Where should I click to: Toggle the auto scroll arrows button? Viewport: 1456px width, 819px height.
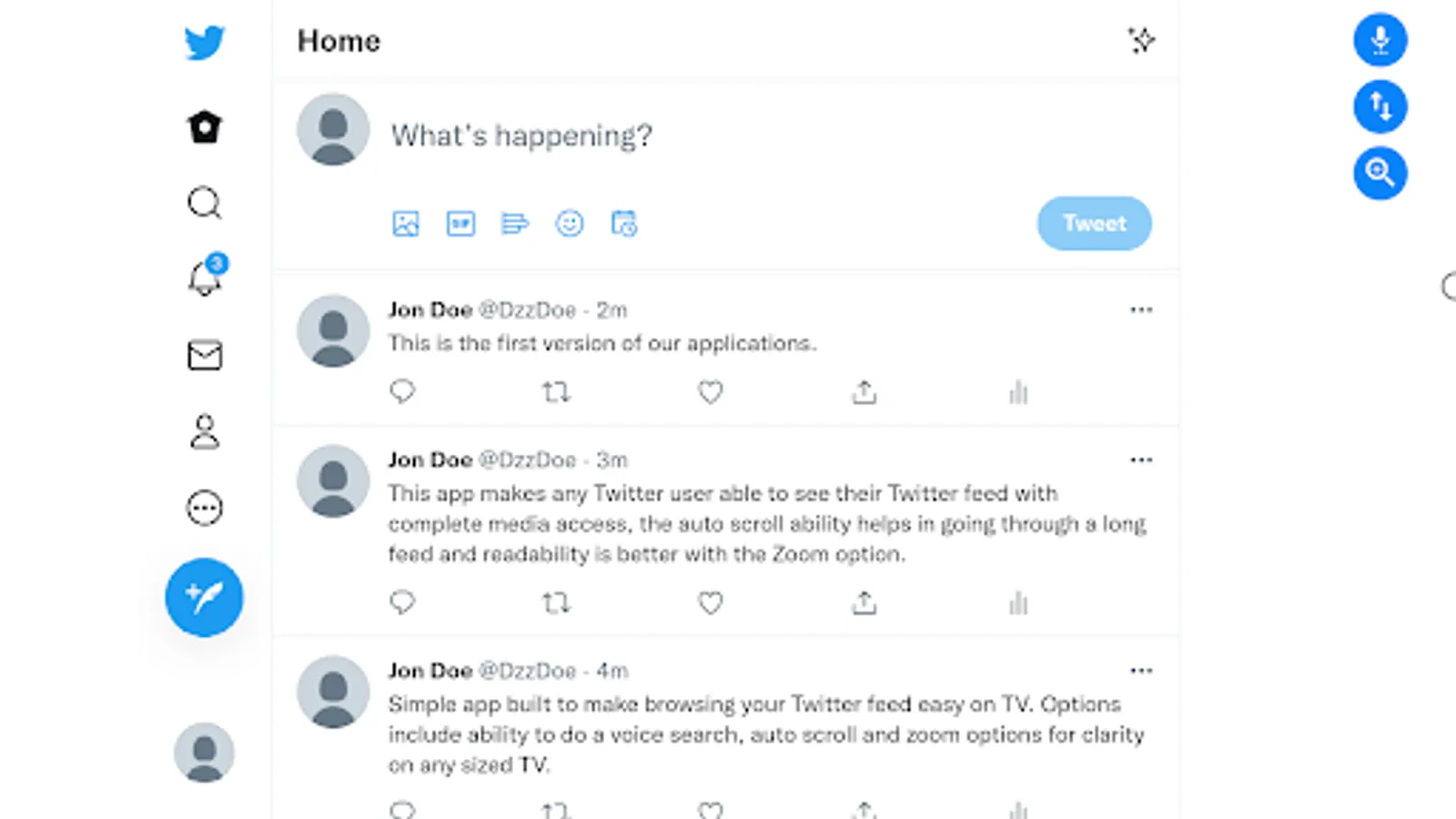click(x=1380, y=106)
